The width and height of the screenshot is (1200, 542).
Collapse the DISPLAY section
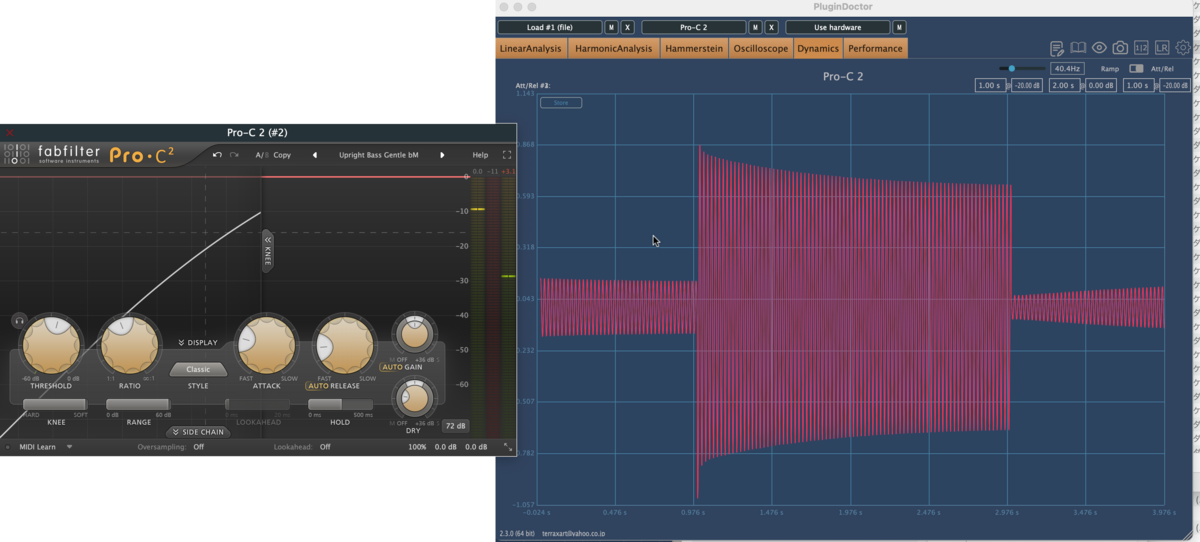click(198, 342)
